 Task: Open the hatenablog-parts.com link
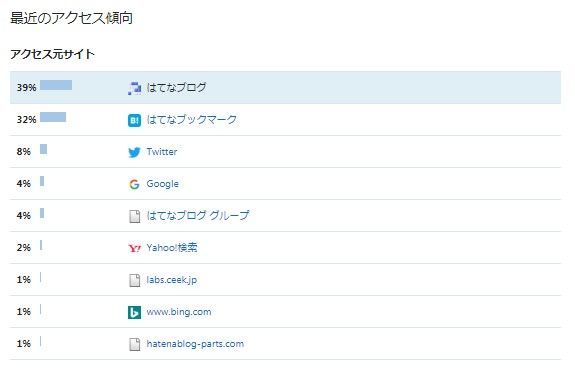pyautogui.click(x=195, y=344)
